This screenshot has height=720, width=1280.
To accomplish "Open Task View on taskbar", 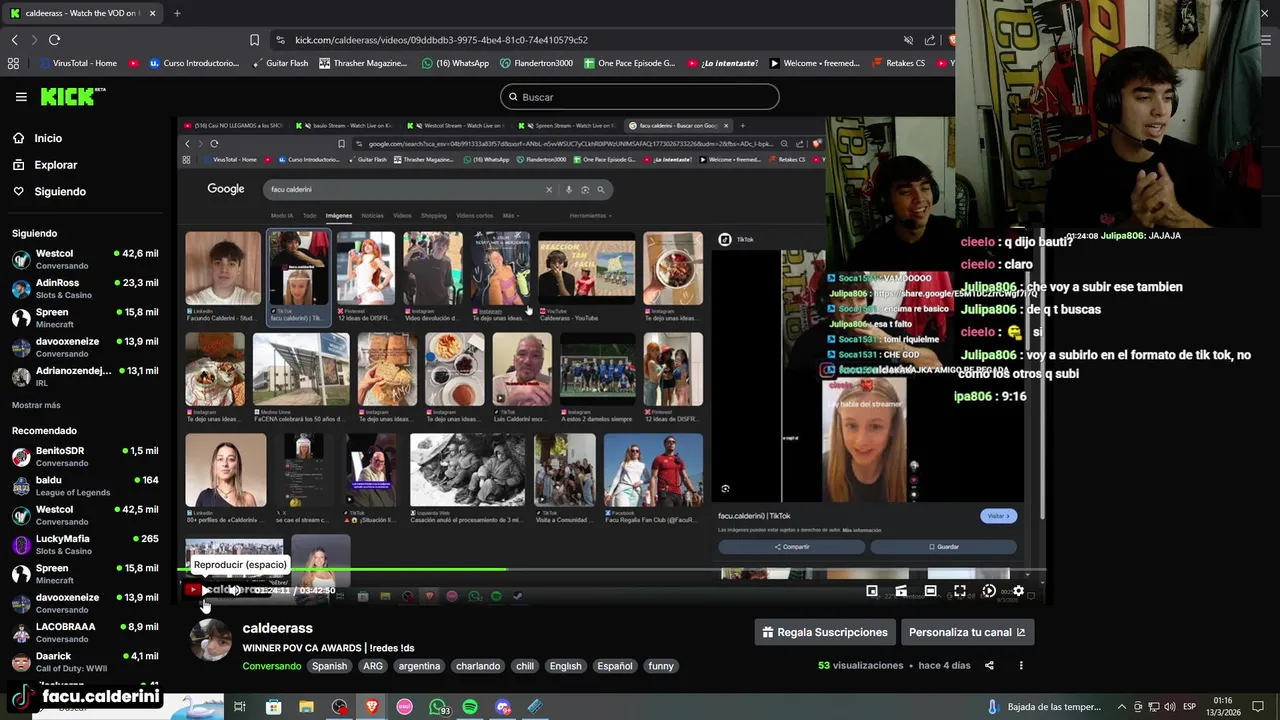I will tap(240, 707).
